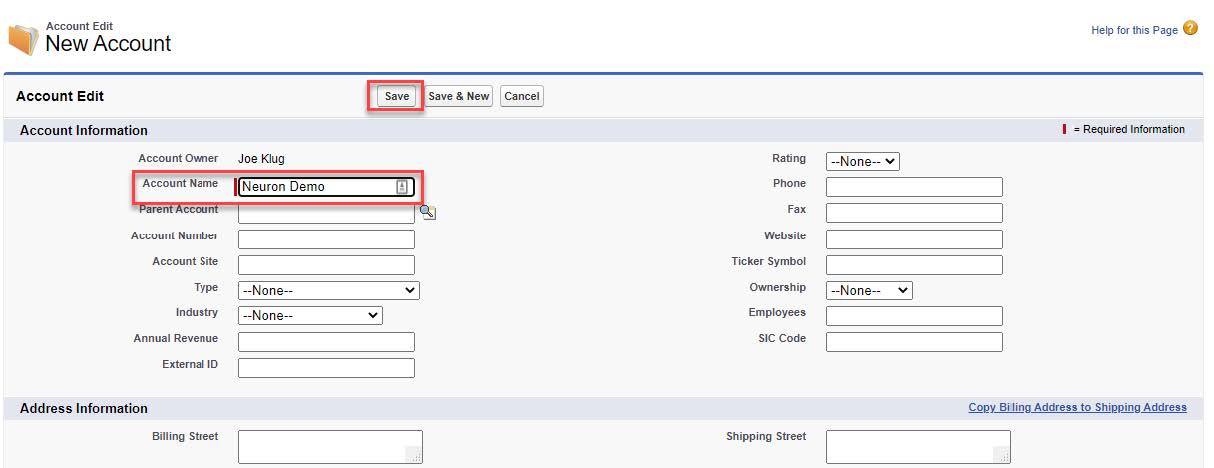Click the Parent Account lookup magnifier icon
This screenshot has height=468, width=1214.
428,212
